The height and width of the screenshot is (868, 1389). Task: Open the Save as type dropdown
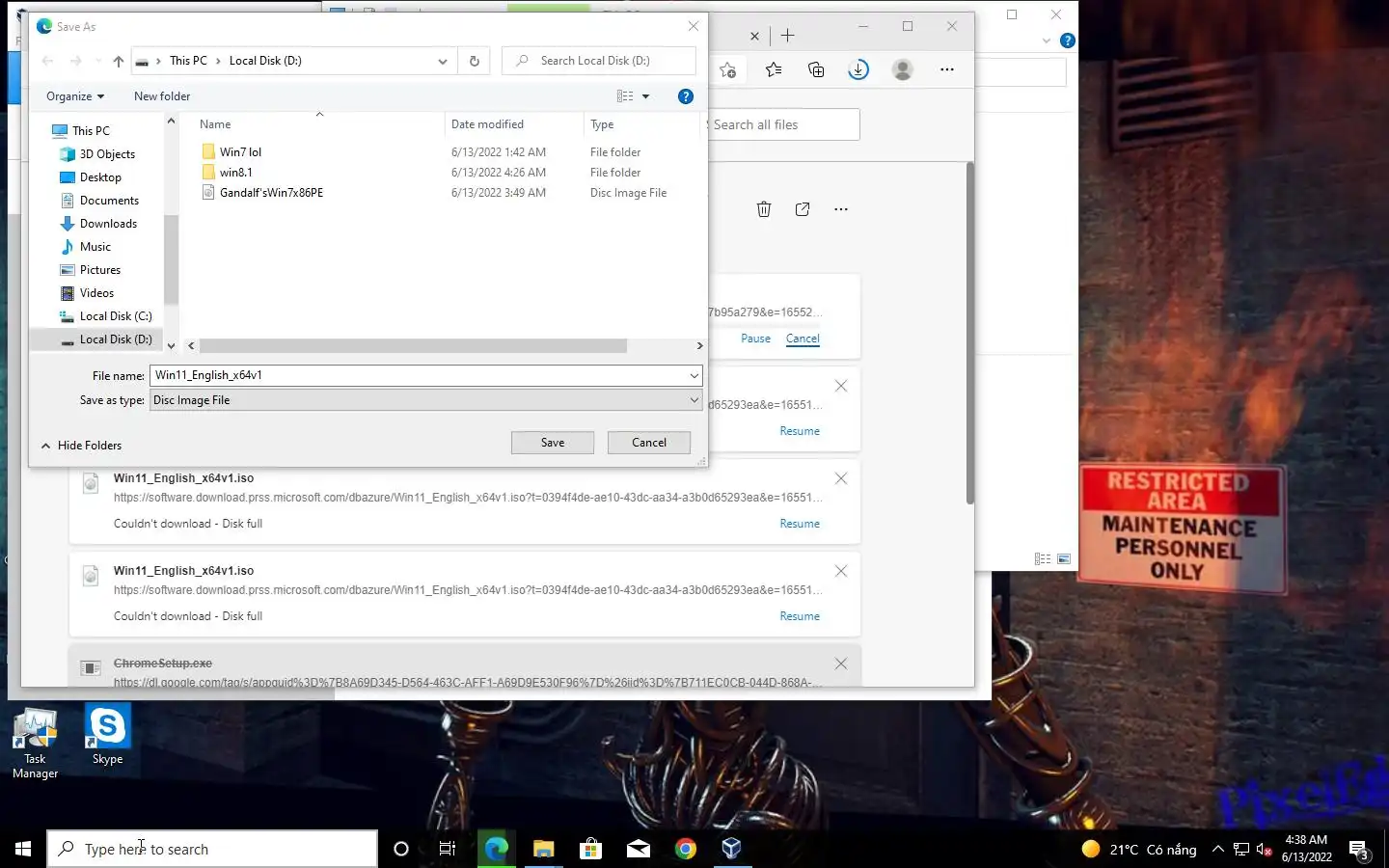coord(425,400)
